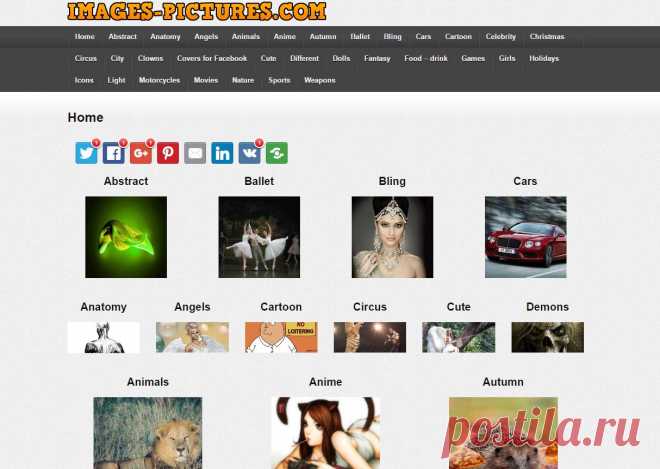Open the green more sharing options icon
Screen dimensions: 660x469
pyautogui.click(x=277, y=152)
